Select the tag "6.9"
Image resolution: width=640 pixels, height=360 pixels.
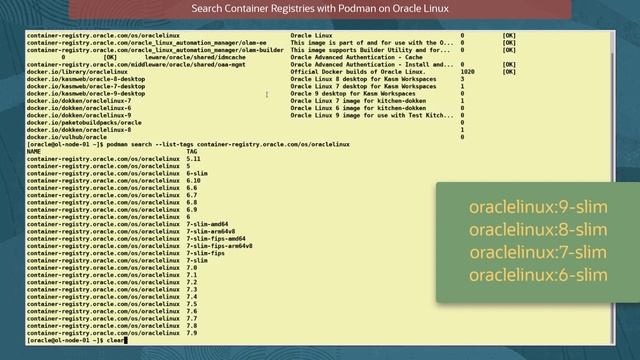coord(192,210)
